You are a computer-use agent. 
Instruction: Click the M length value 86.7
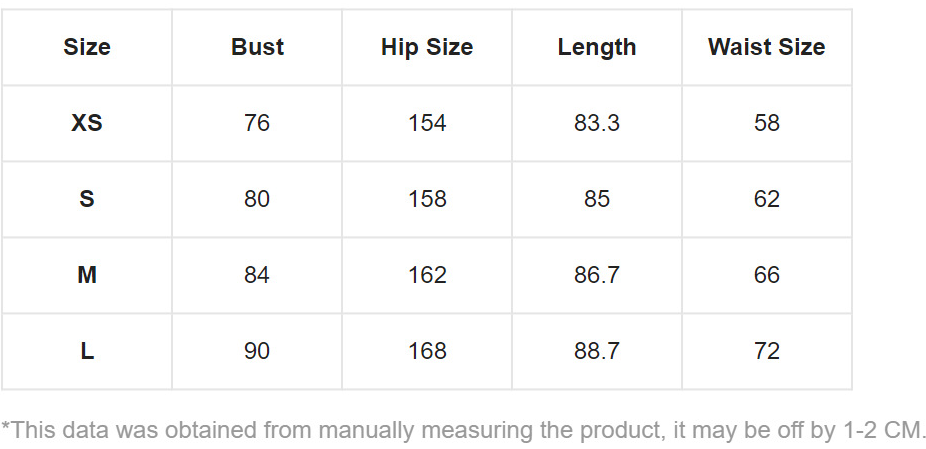pos(597,275)
